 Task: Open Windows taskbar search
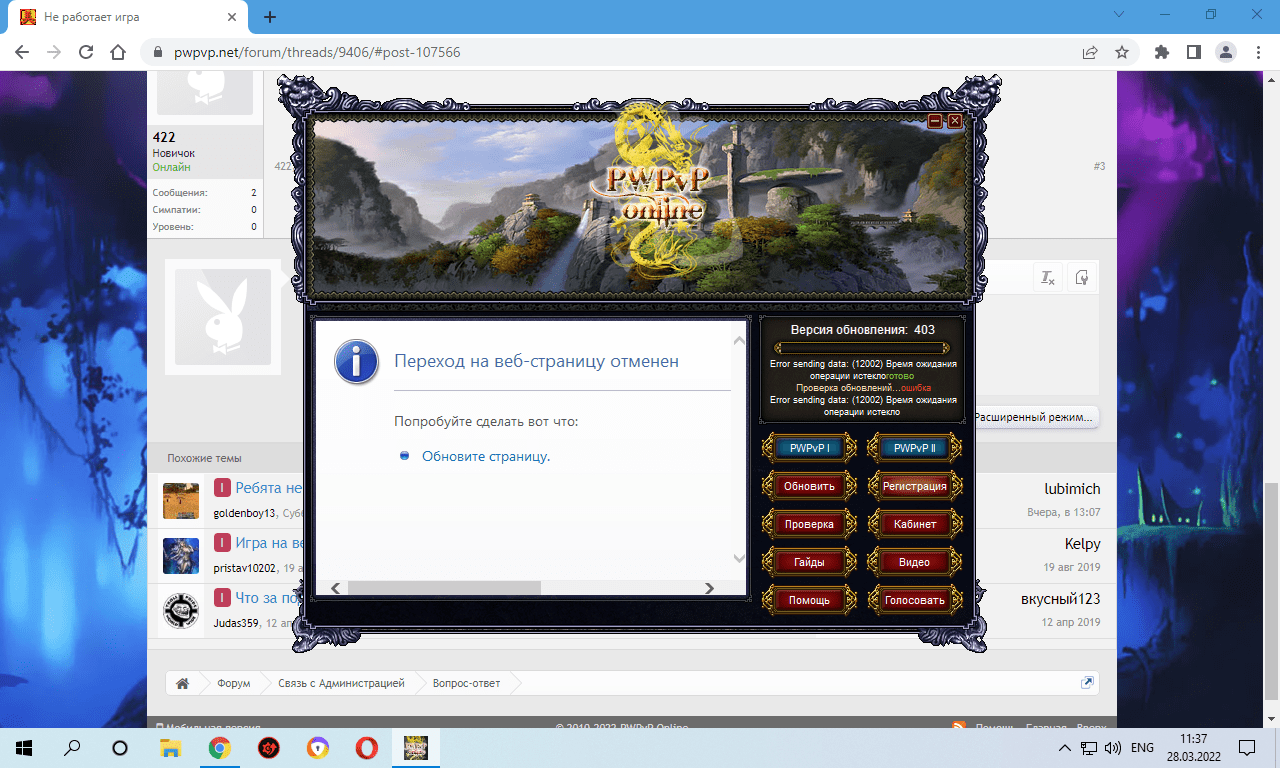click(x=72, y=747)
